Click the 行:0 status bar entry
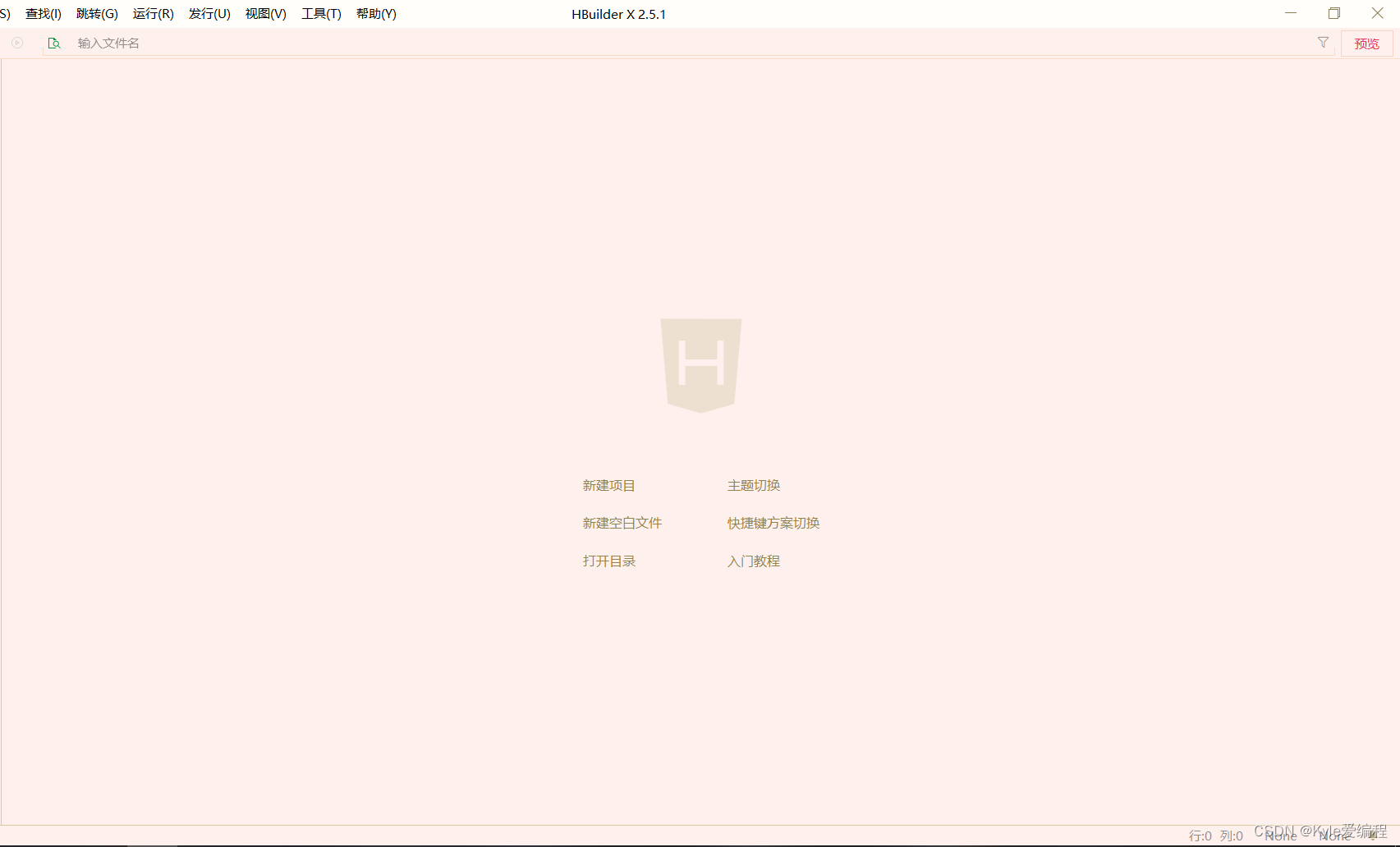The image size is (1400, 847). tap(1200, 836)
